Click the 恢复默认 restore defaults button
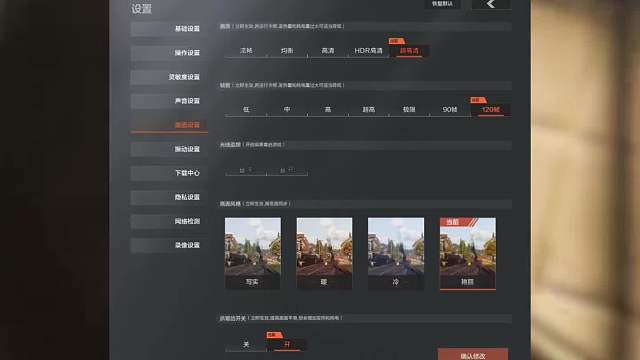The width and height of the screenshot is (640, 360). [442, 4]
